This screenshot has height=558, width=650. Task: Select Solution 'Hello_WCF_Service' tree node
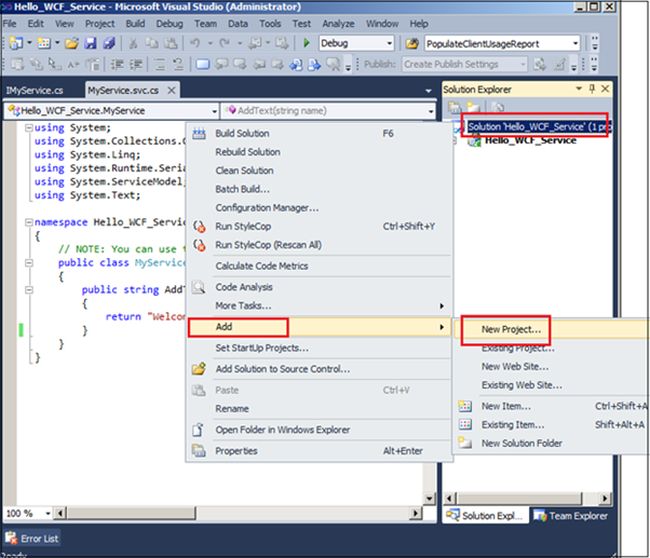pos(538,127)
